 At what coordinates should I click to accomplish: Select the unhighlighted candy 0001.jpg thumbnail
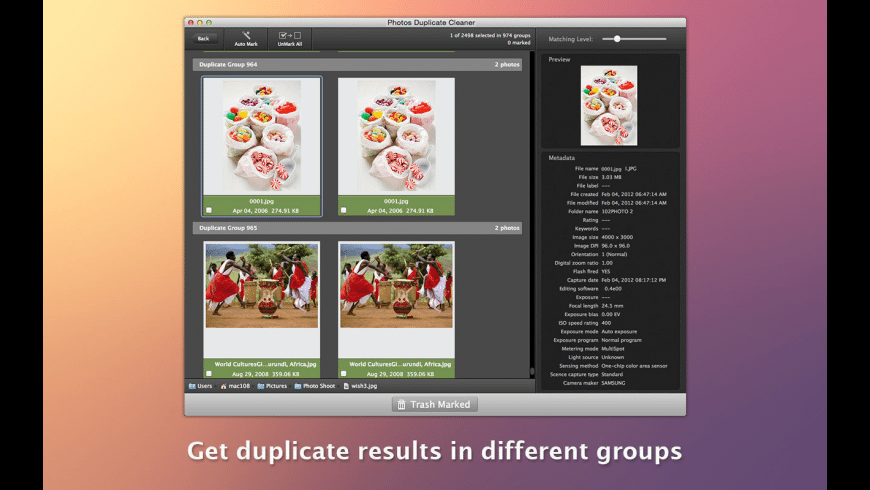396,136
